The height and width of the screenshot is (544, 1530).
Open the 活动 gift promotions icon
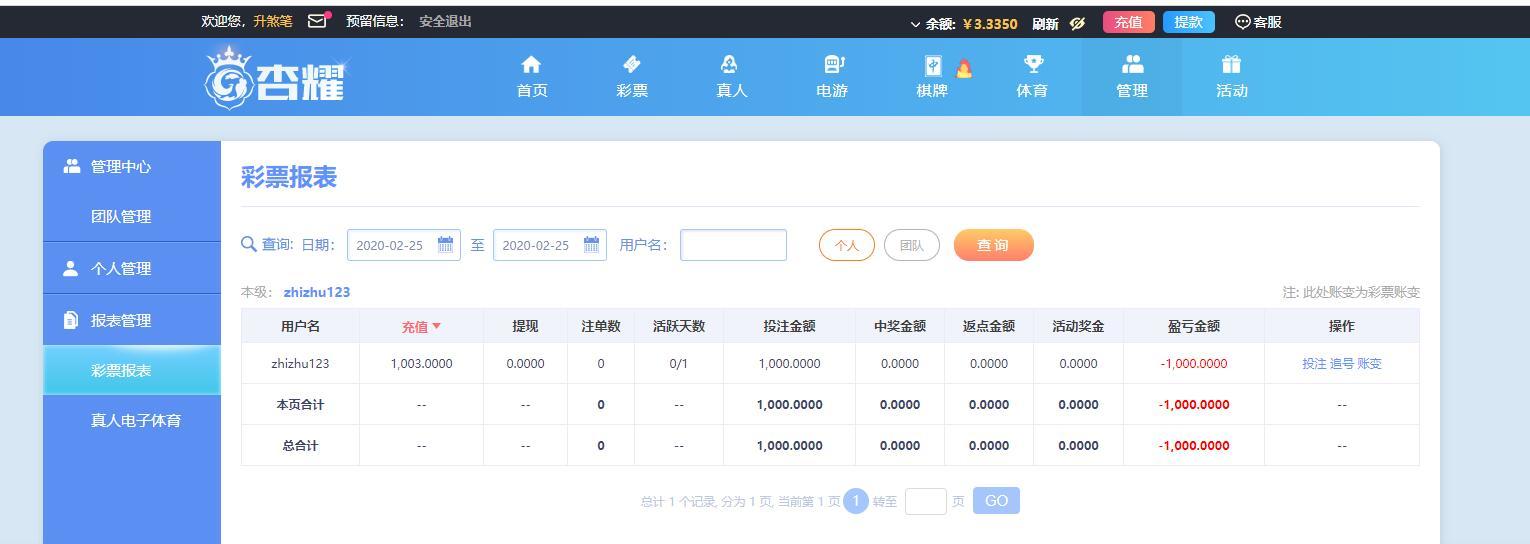tap(1231, 66)
